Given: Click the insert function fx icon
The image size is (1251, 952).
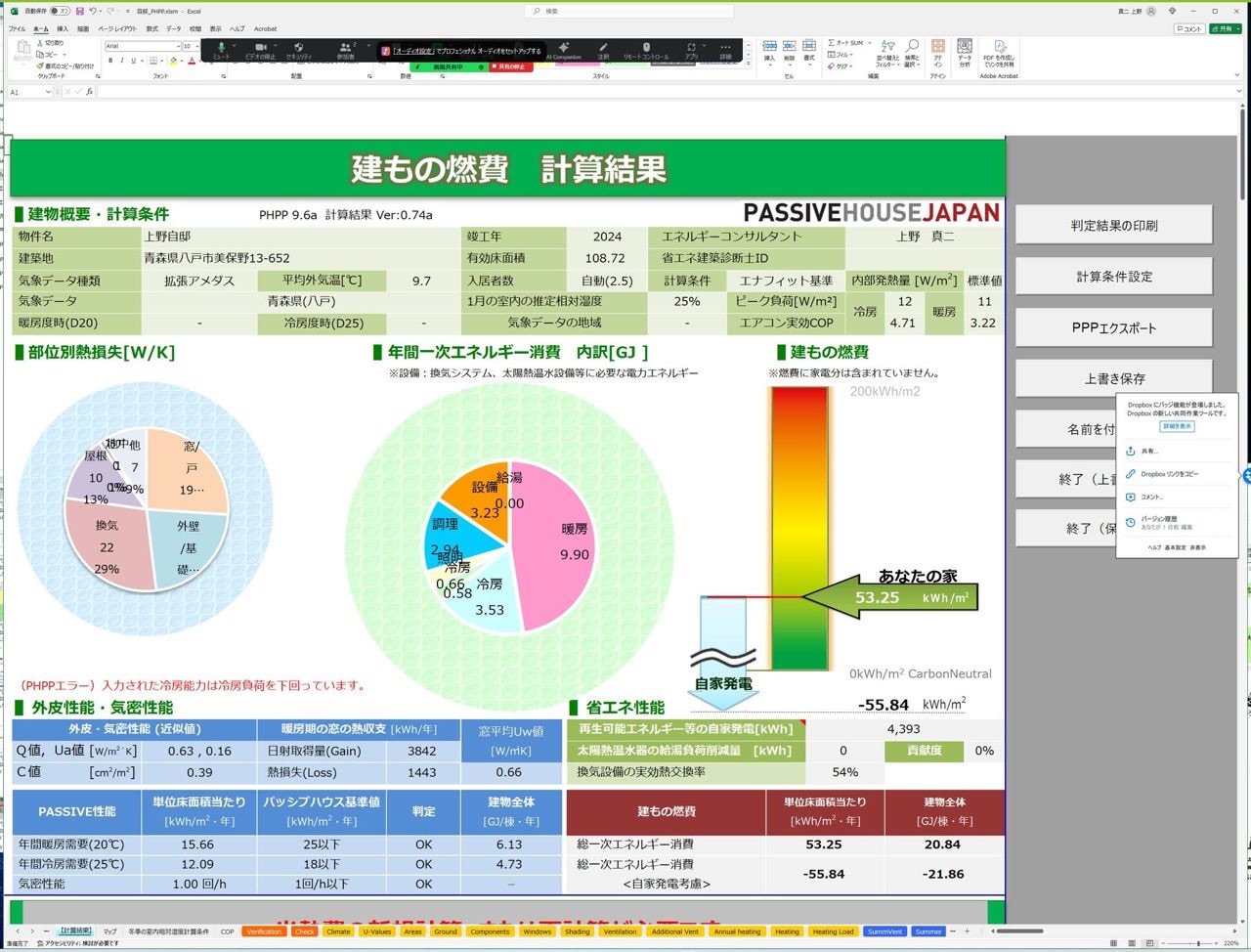Looking at the screenshot, I should (89, 92).
